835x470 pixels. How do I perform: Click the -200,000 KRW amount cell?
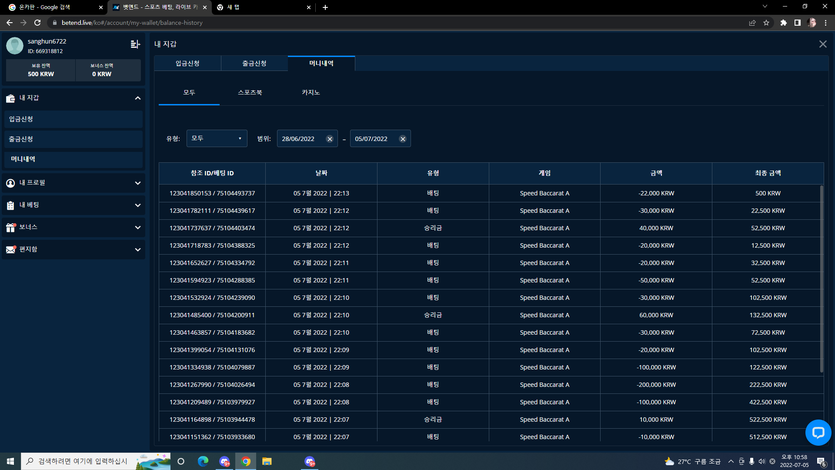click(x=656, y=385)
